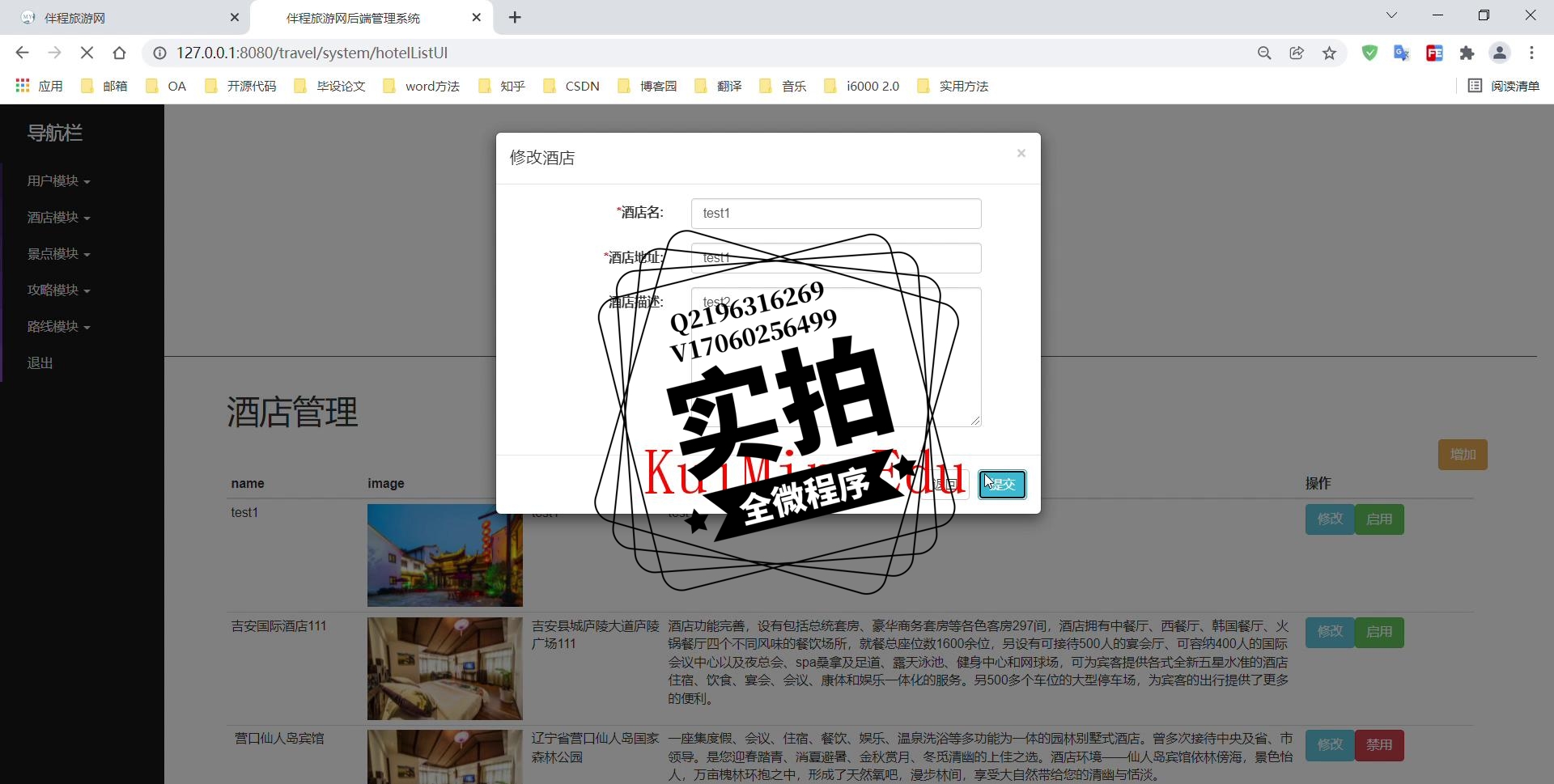This screenshot has width=1554, height=784.
Task: Open the 毕设论文 bookmark folder
Action: pos(329,86)
